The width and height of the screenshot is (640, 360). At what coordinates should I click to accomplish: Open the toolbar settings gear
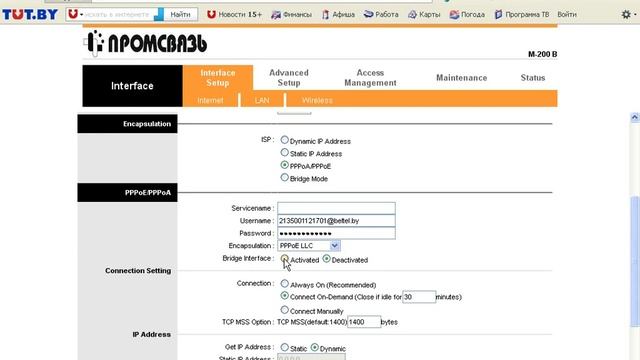(x=626, y=14)
